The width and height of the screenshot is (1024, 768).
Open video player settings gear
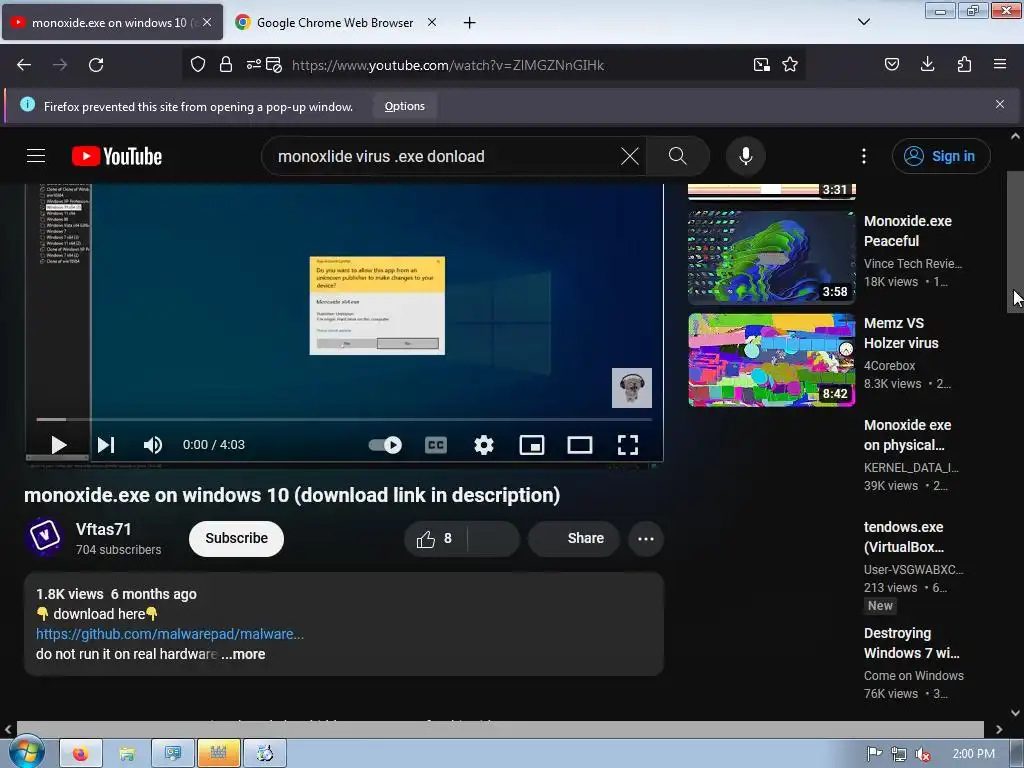[484, 445]
